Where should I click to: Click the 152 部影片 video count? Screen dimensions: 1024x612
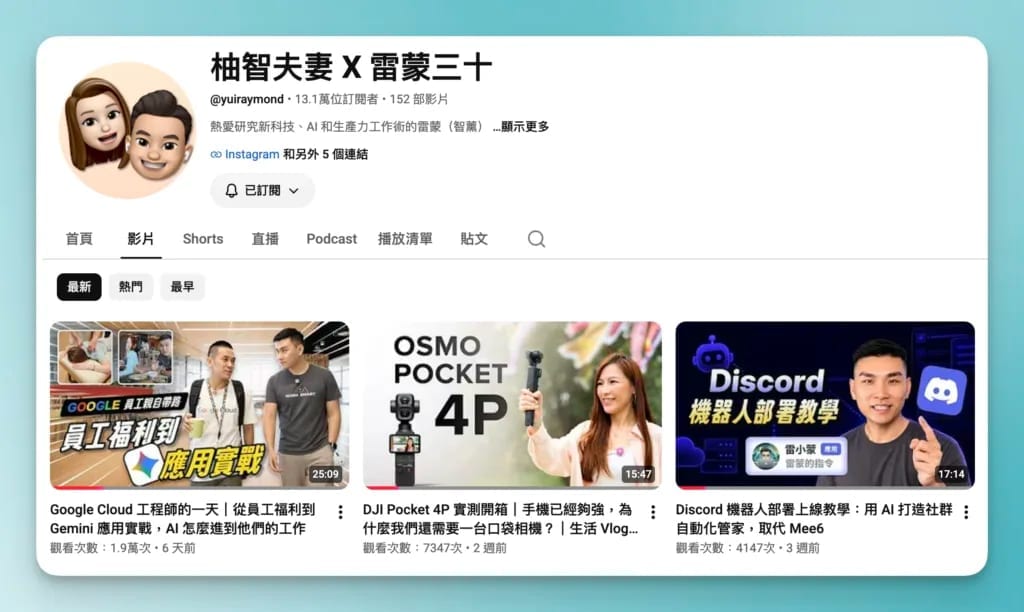pyautogui.click(x=419, y=99)
